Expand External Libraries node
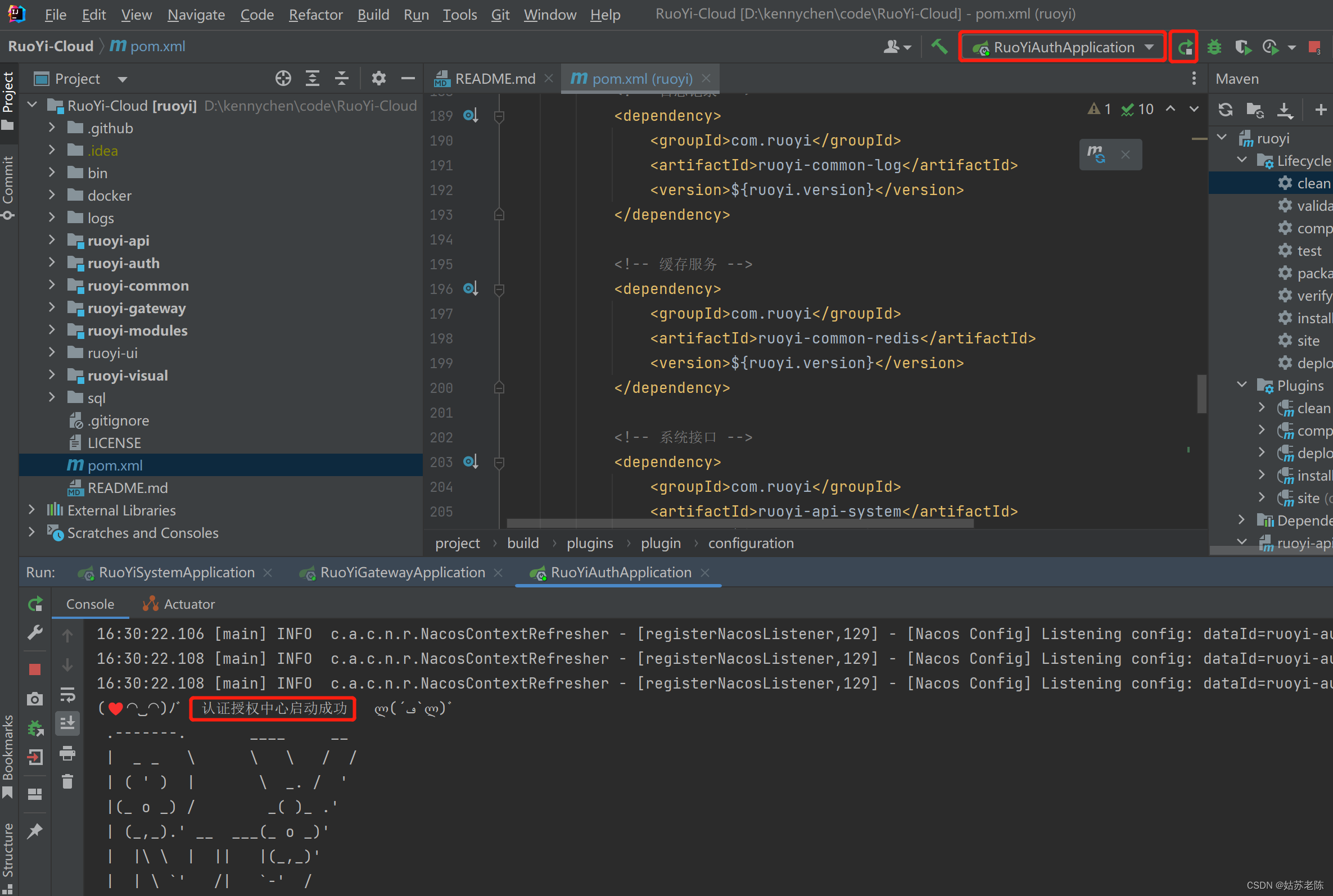Screen dimensions: 1333x896 (x=32, y=510)
